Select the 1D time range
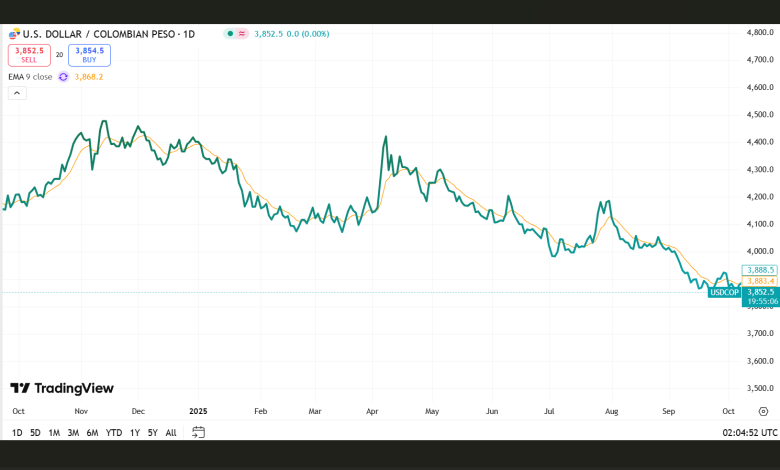The width and height of the screenshot is (780, 470). point(17,432)
